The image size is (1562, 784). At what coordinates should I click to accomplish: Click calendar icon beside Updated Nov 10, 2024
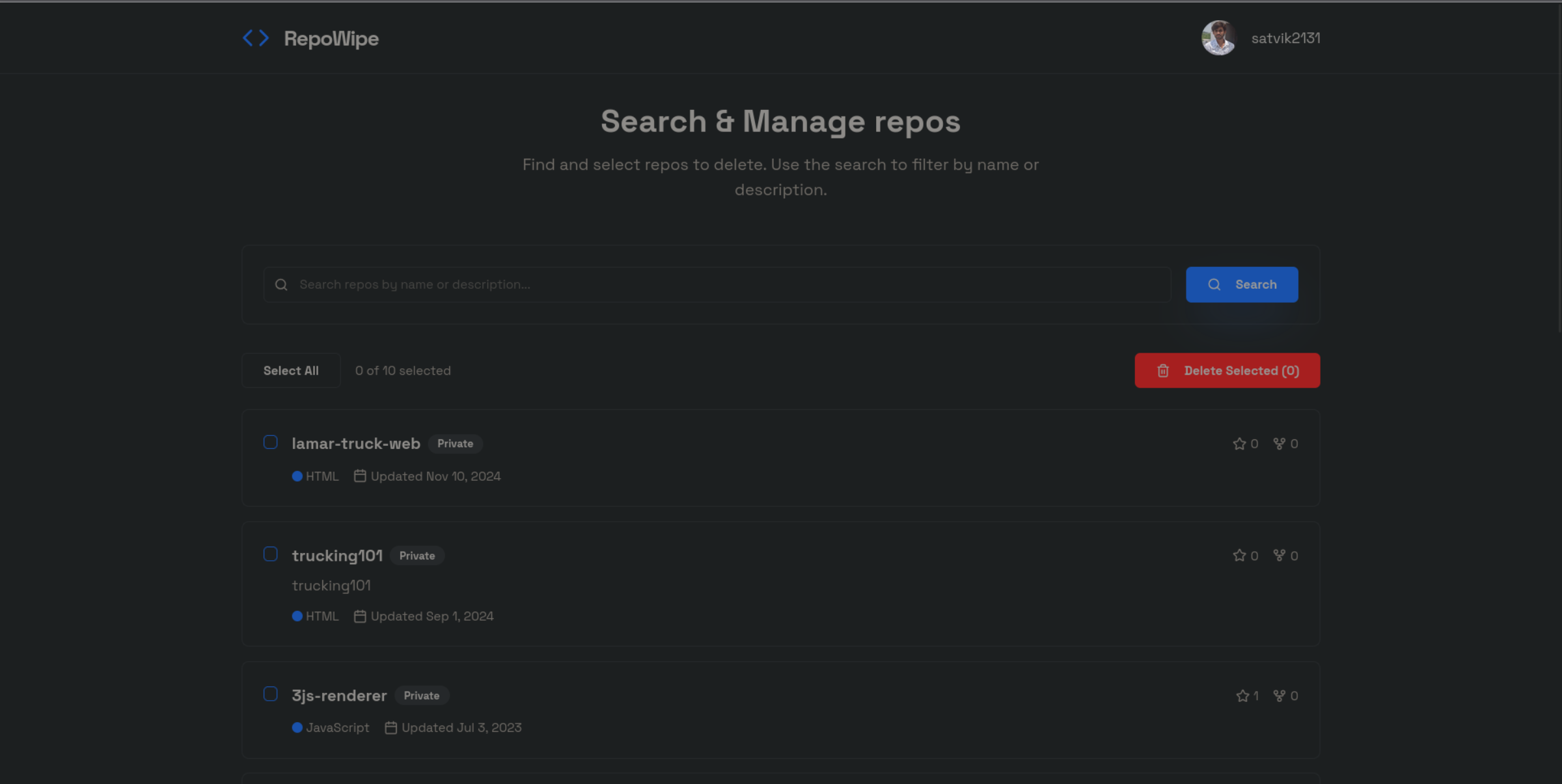click(x=359, y=476)
